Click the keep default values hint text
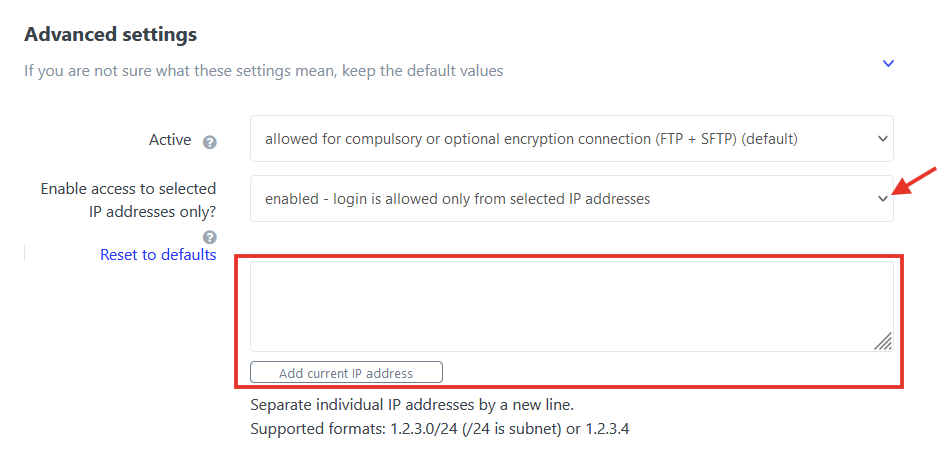This screenshot has height=450, width=938. point(263,71)
